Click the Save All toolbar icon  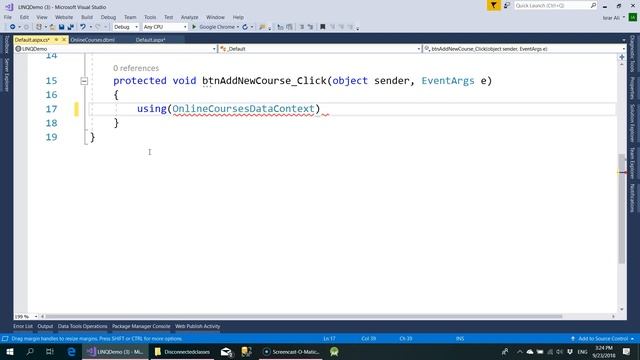pyautogui.click(x=70, y=27)
